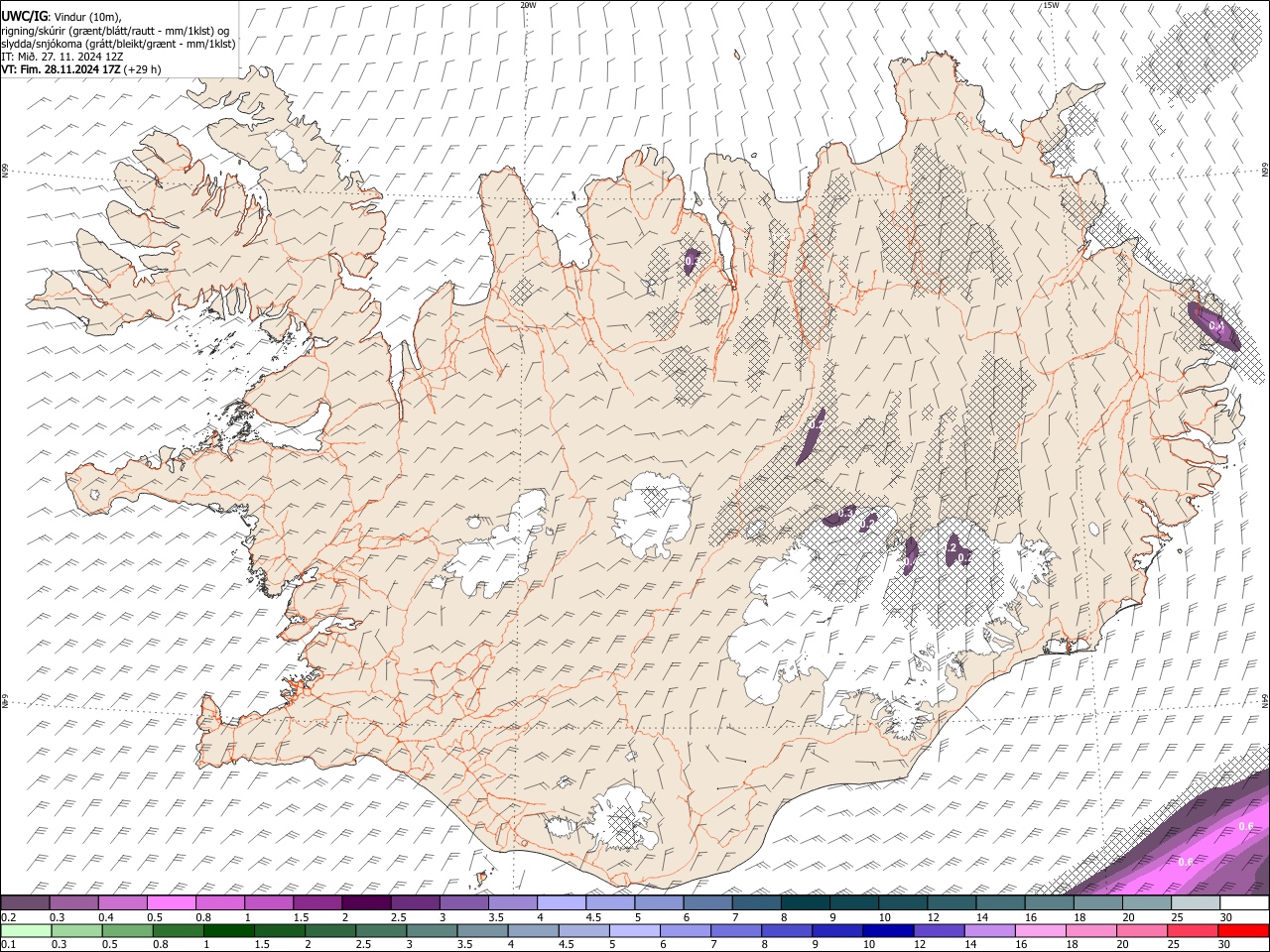Click the lower legend swatch between 0.1 and 0.3

coord(26,930)
